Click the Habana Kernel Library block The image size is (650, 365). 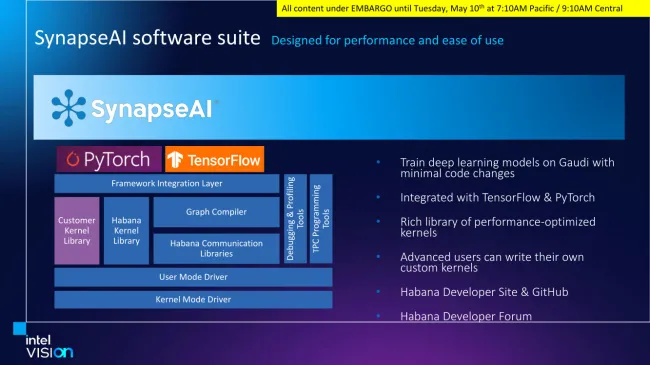pos(126,231)
